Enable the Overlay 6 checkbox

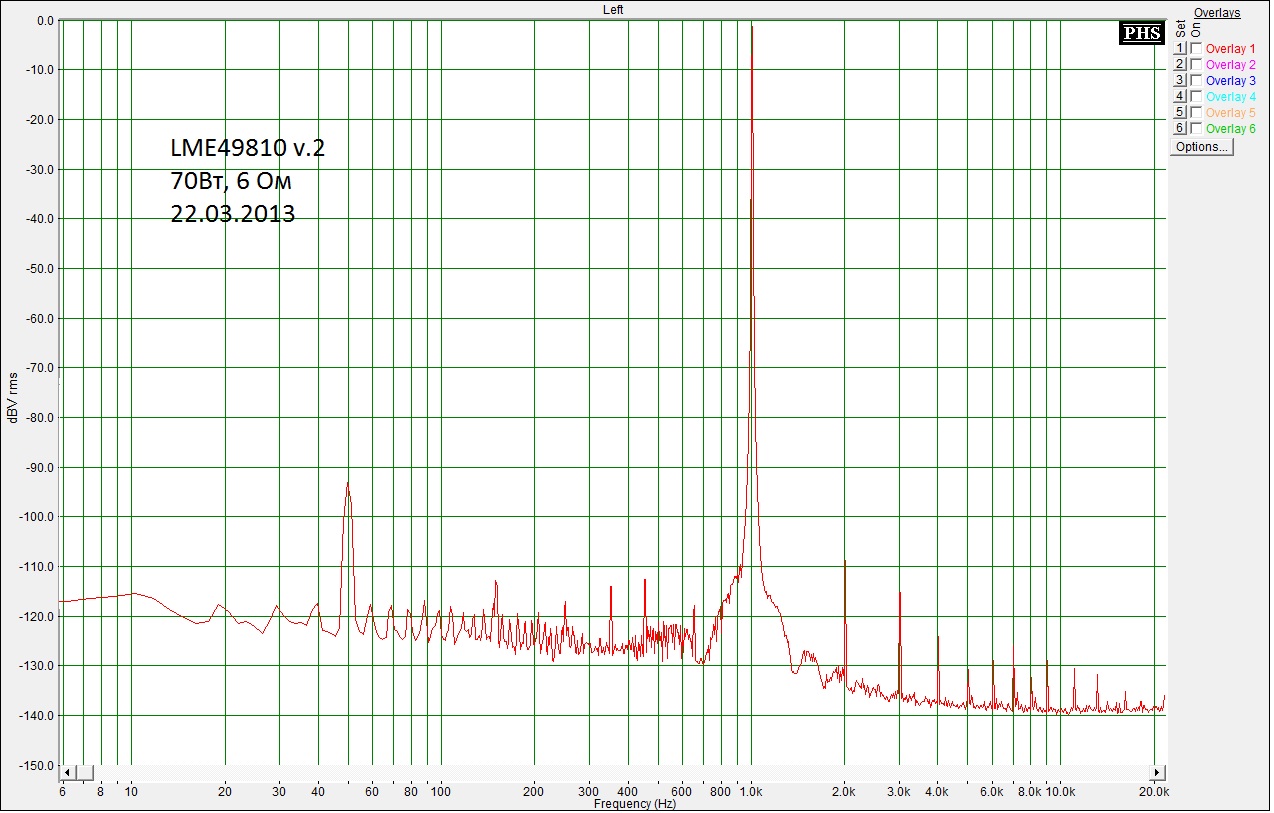coord(1196,129)
